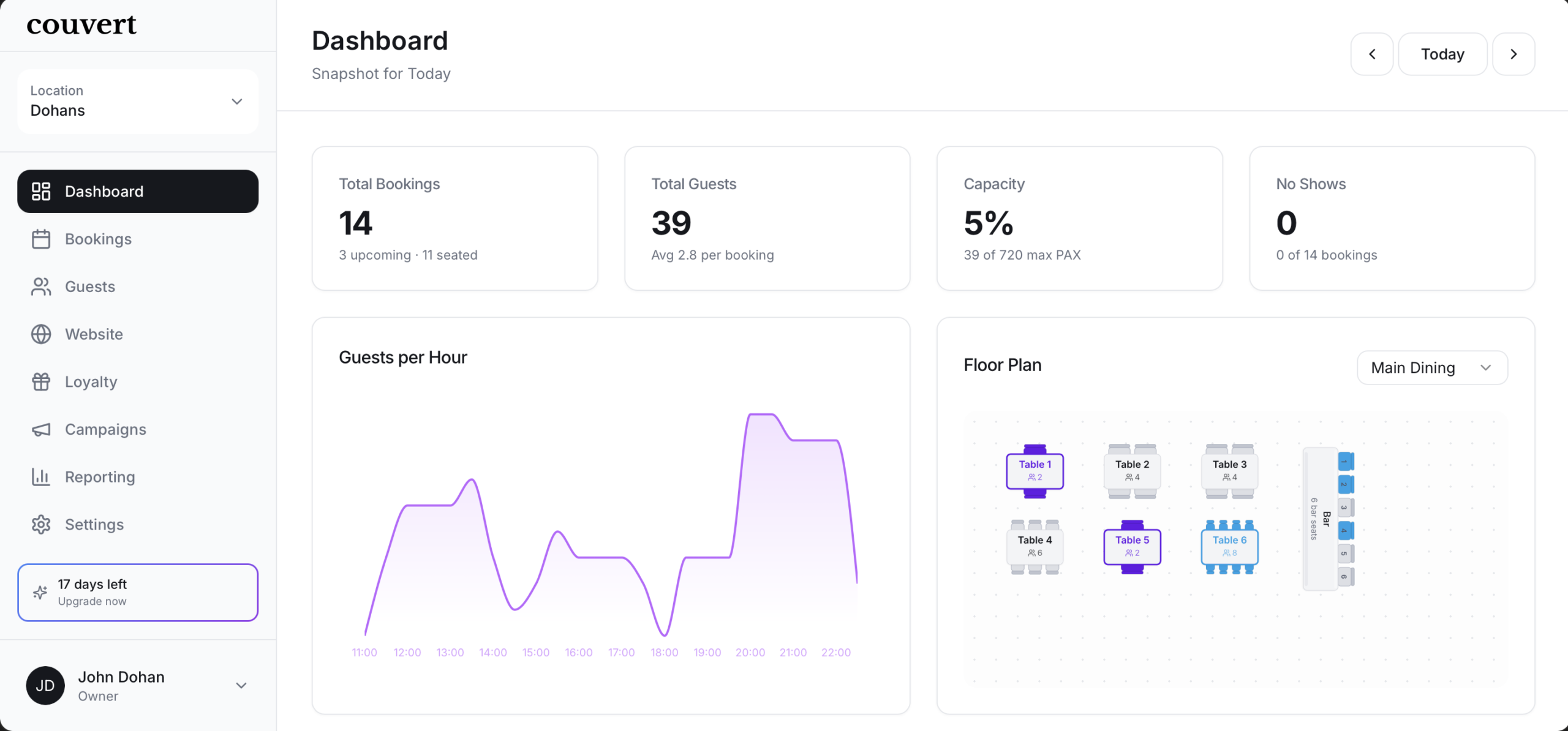Image resolution: width=1568 pixels, height=731 pixels.
Task: Open Website using the globe icon
Action: (40, 334)
